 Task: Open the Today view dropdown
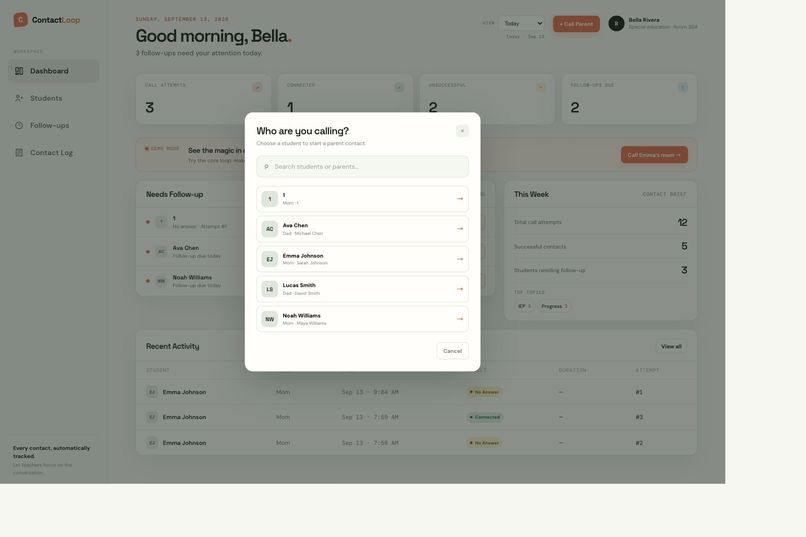pyautogui.click(x=522, y=24)
